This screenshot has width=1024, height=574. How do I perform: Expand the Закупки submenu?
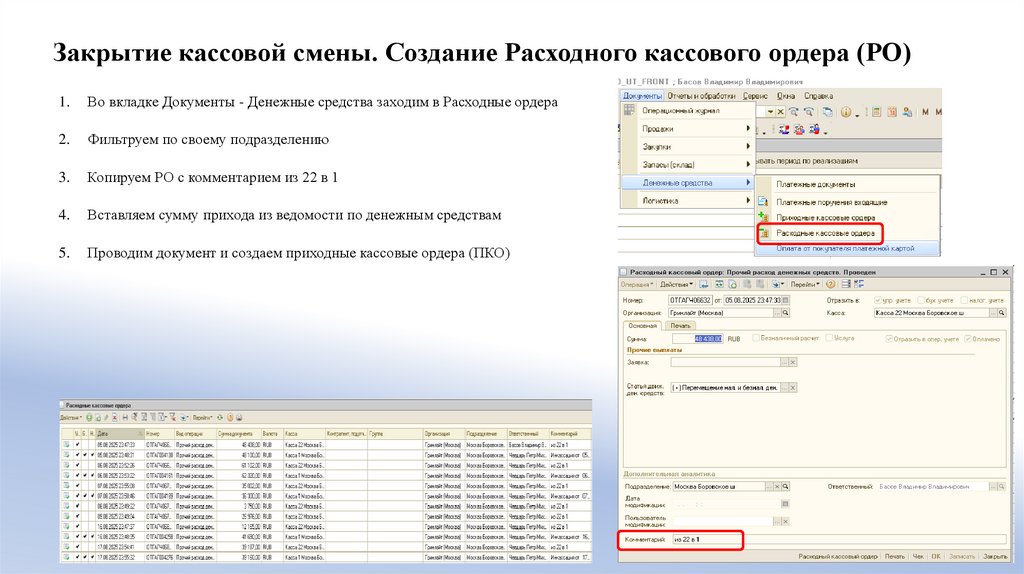click(686, 147)
